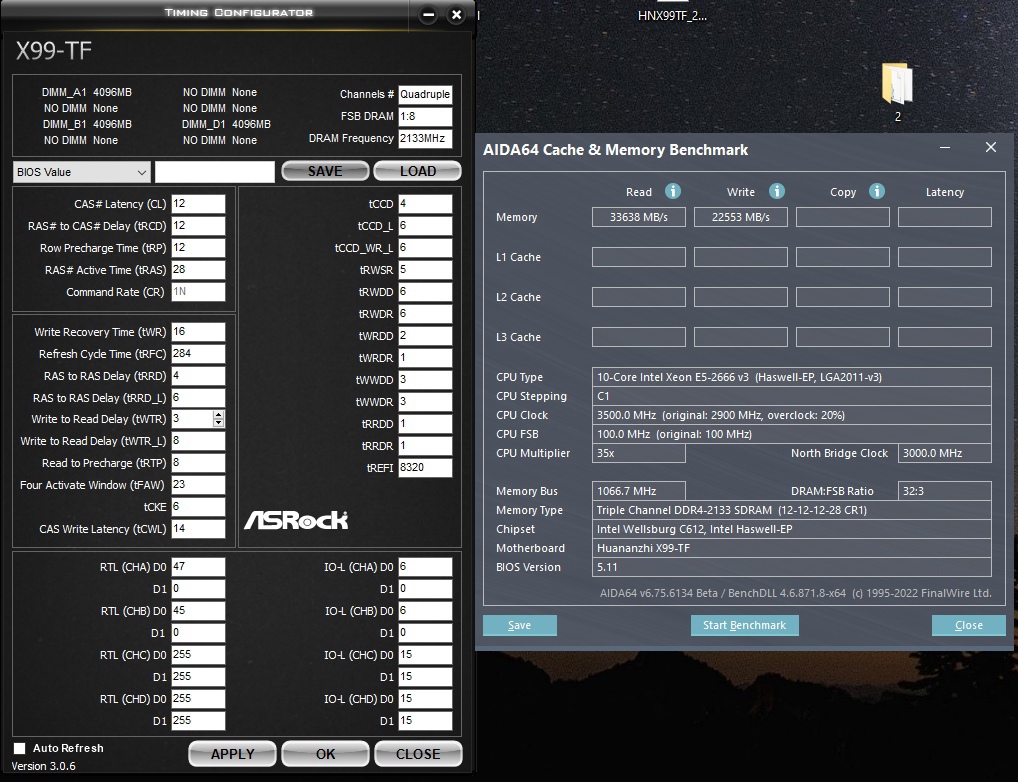Click the CAS Write Latency (tCWL) field
This screenshot has height=782, width=1018.
tap(198, 529)
